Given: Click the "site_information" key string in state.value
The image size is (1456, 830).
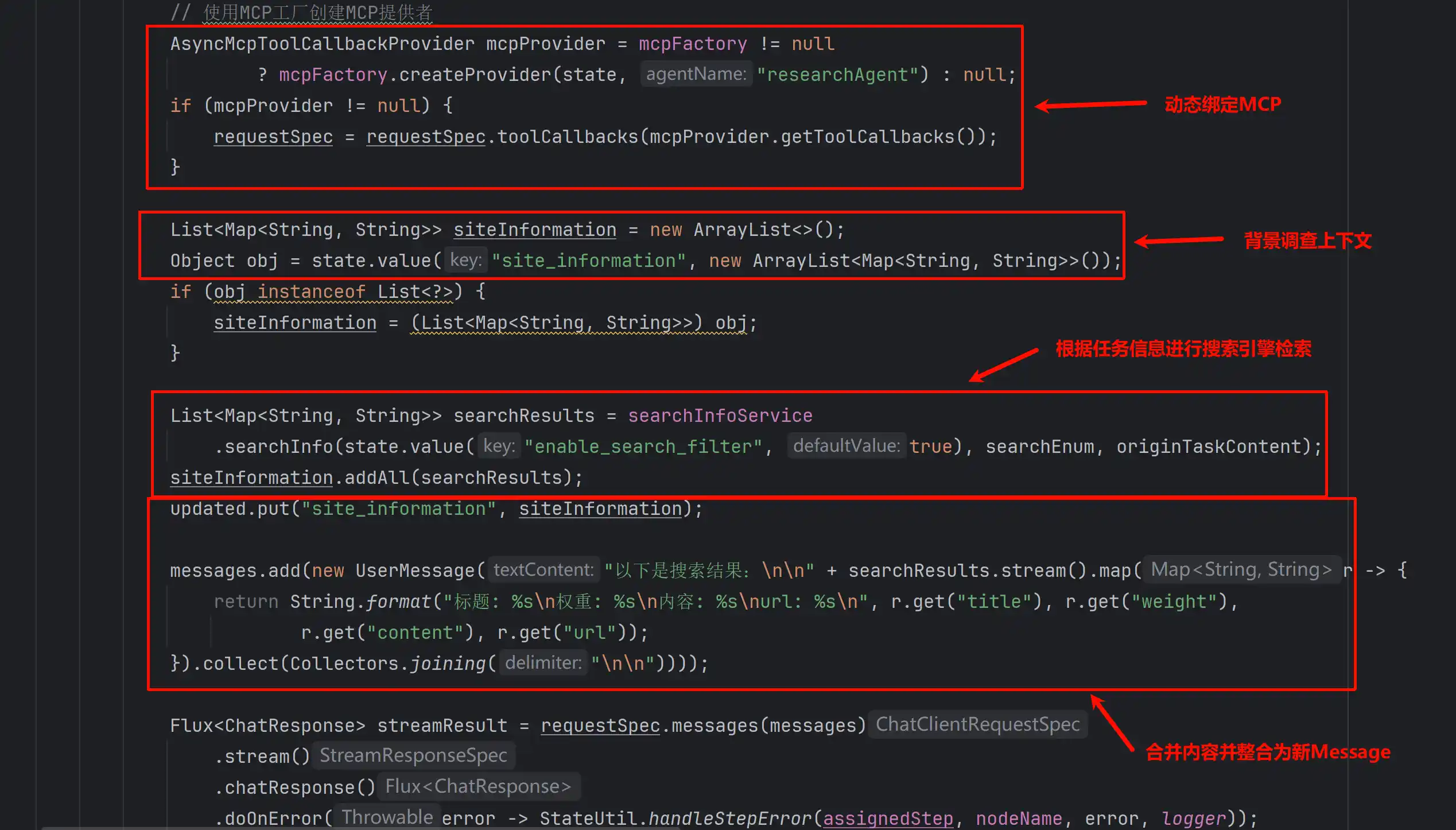Looking at the screenshot, I should click(x=588, y=261).
